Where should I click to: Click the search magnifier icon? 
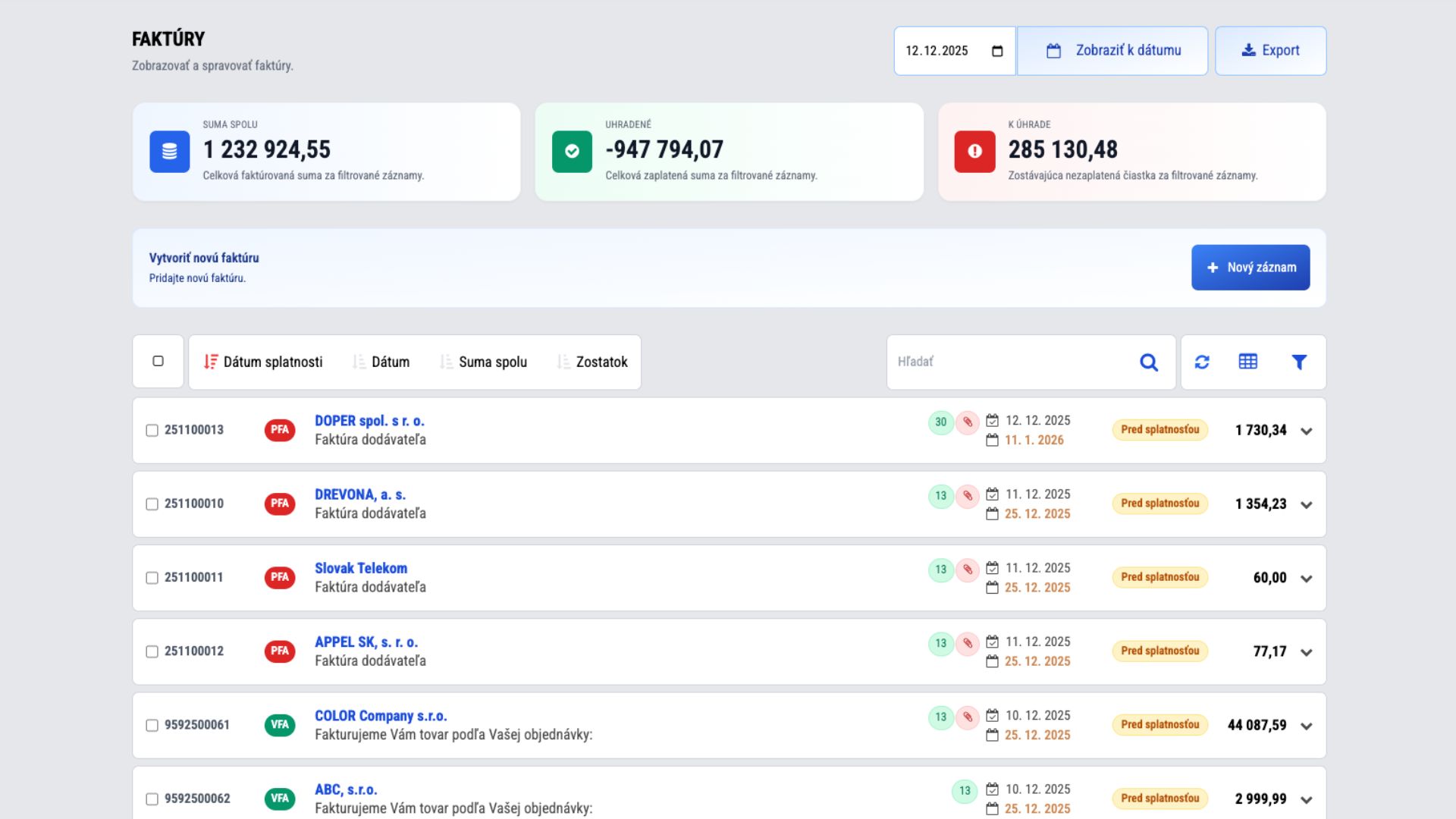click(x=1149, y=362)
